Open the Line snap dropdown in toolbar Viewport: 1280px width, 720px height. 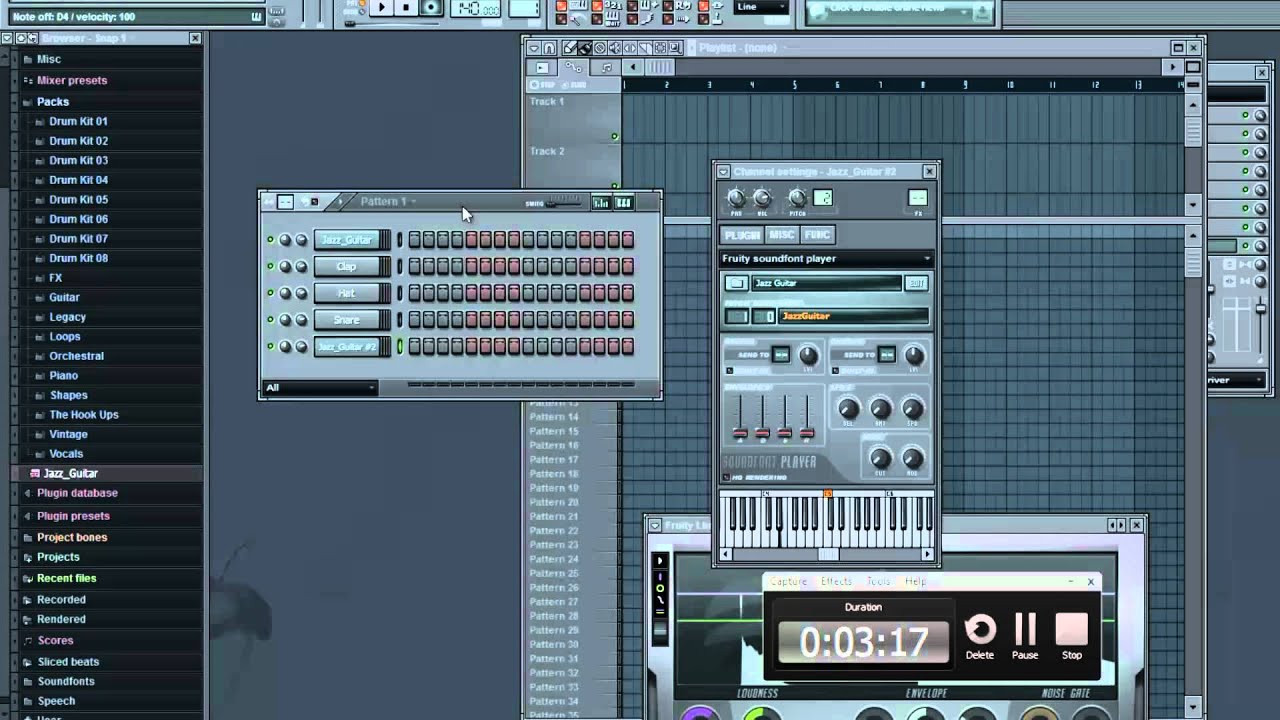[761, 7]
